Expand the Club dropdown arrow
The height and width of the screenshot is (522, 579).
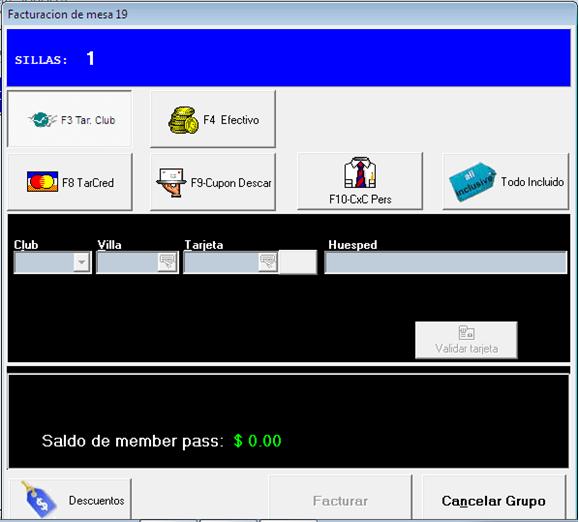[x=82, y=262]
